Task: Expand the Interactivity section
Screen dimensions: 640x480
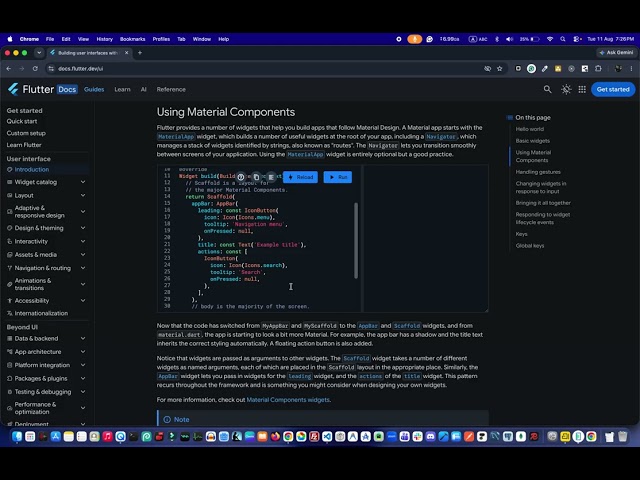Action: pos(83,241)
